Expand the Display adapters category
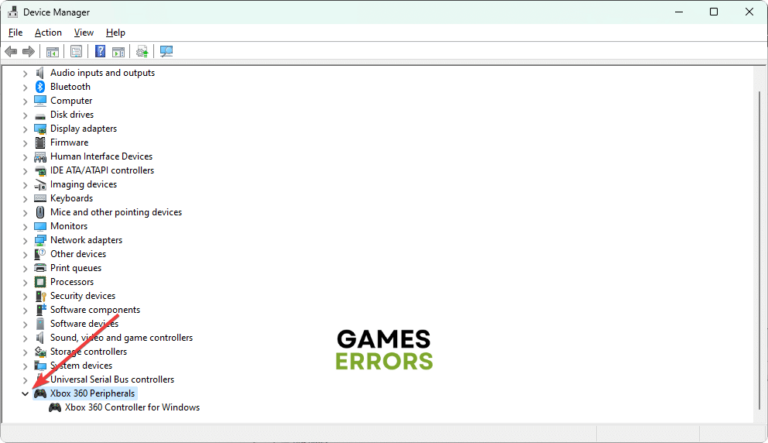Viewport: 768px width, 443px height. click(x=25, y=129)
